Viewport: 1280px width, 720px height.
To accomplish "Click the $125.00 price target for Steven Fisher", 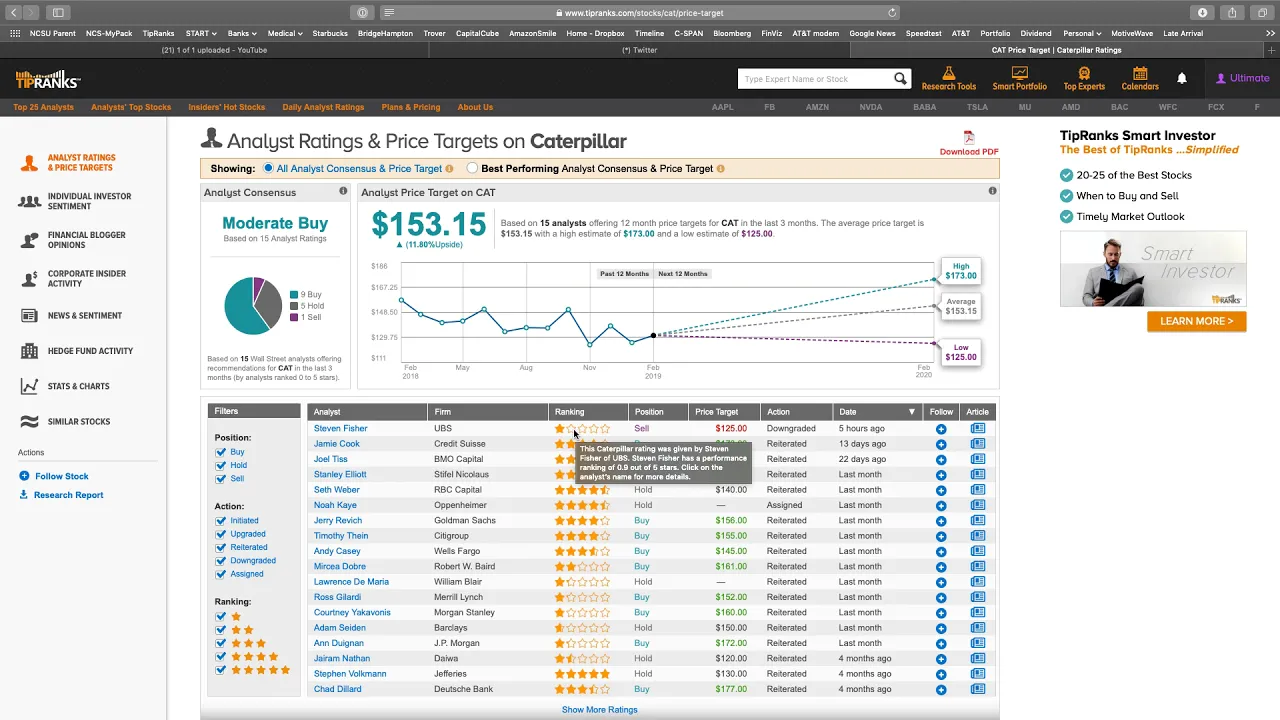I will coord(731,429).
